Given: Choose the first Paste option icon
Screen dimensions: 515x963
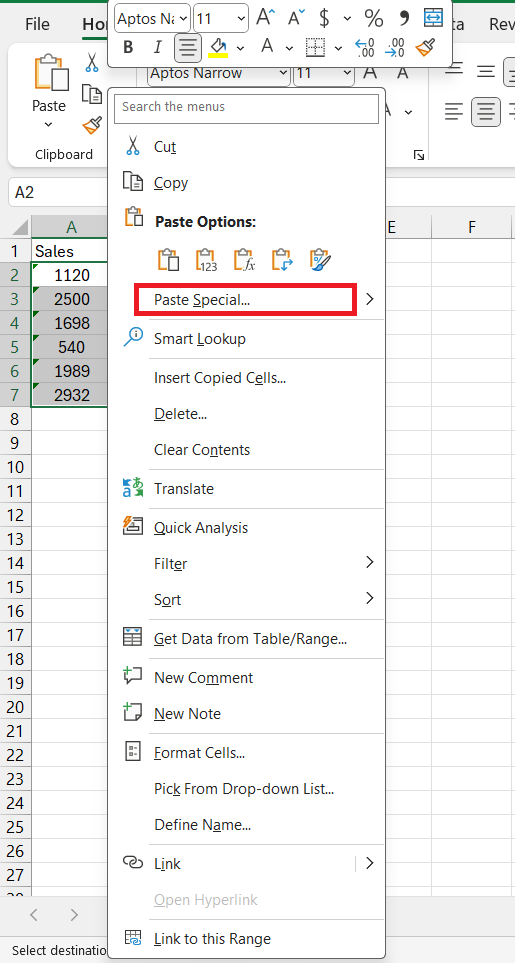Looking at the screenshot, I should (168, 259).
